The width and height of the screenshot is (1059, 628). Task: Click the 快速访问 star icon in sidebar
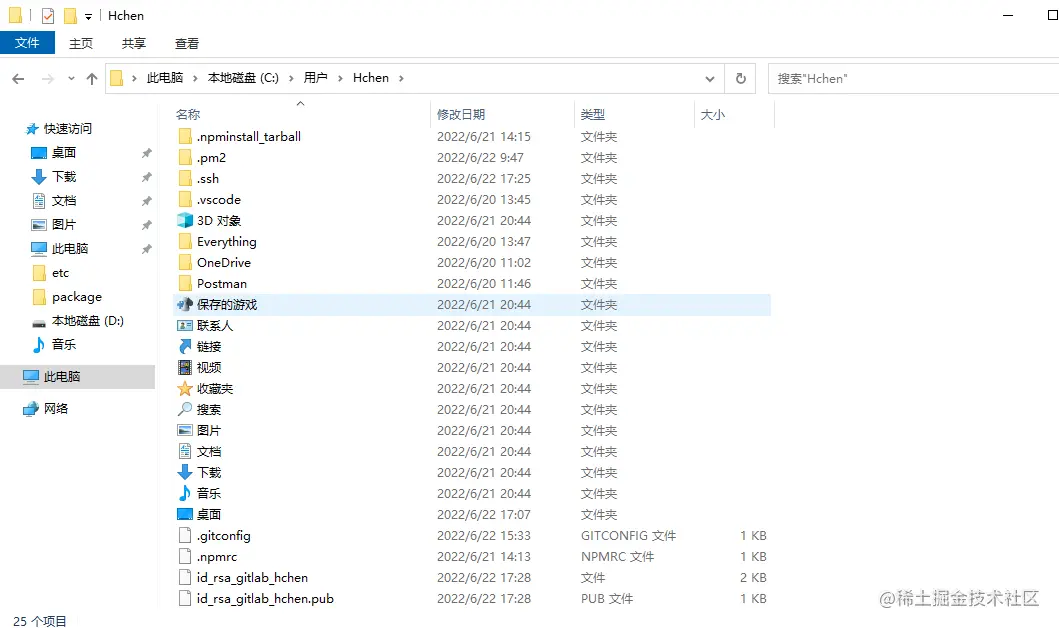pyautogui.click(x=31, y=128)
